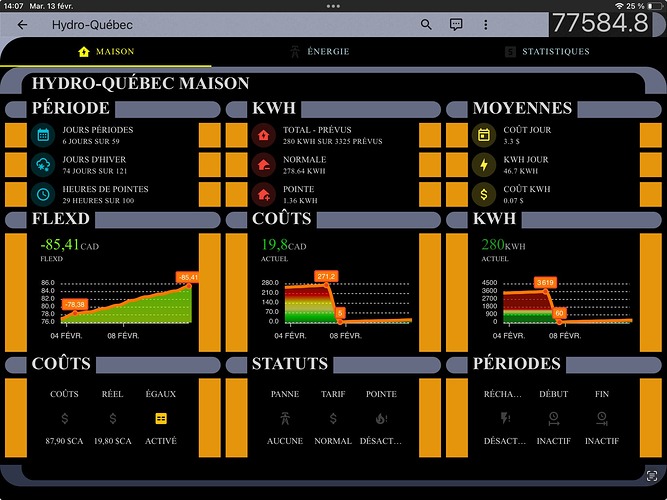Image resolution: width=667 pixels, height=500 pixels.
Task: Open the Jours d'hiver row text
Action: [x=94, y=165]
